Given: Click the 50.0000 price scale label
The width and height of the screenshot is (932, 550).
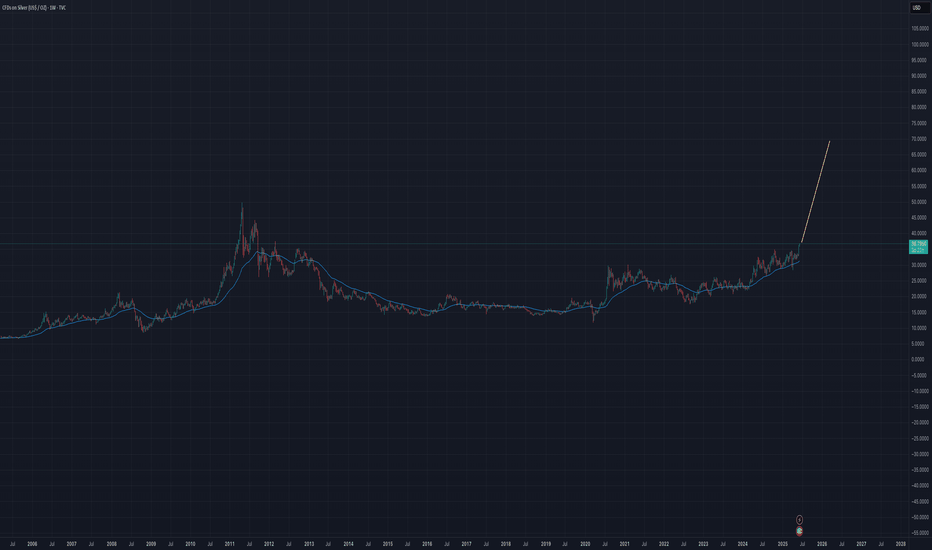Looking at the screenshot, I should [920, 202].
